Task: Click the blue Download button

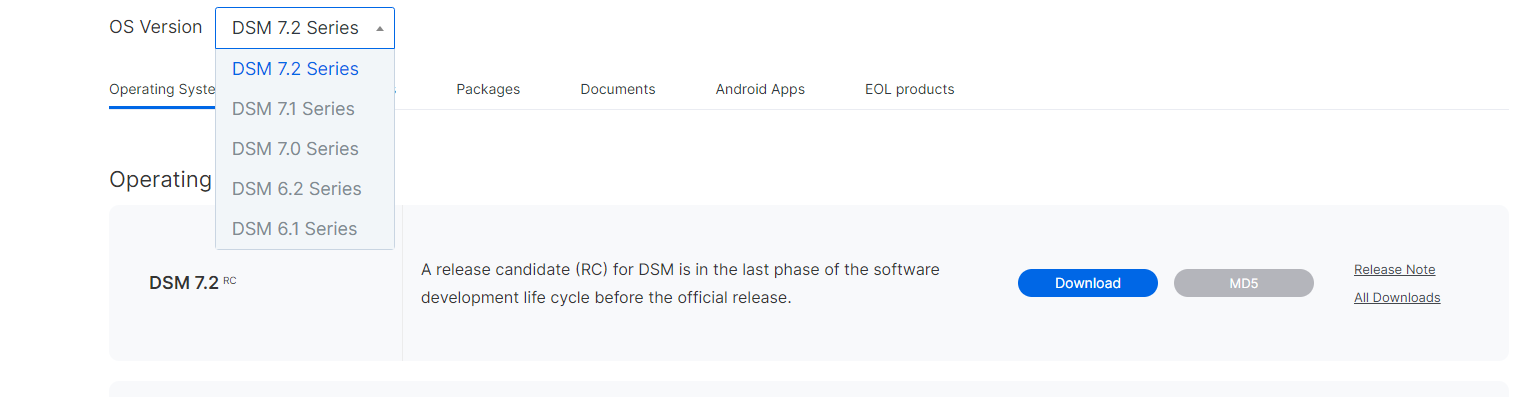Action: (x=1088, y=283)
